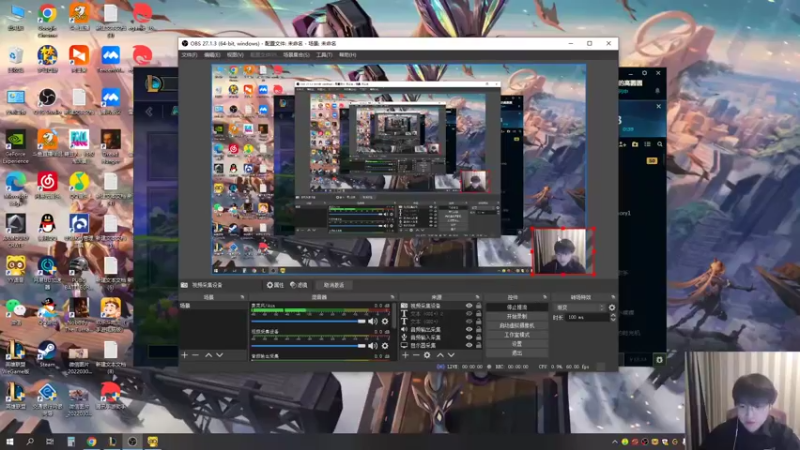
Task: Float the 场景 scenes dock panel
Action: [242, 297]
